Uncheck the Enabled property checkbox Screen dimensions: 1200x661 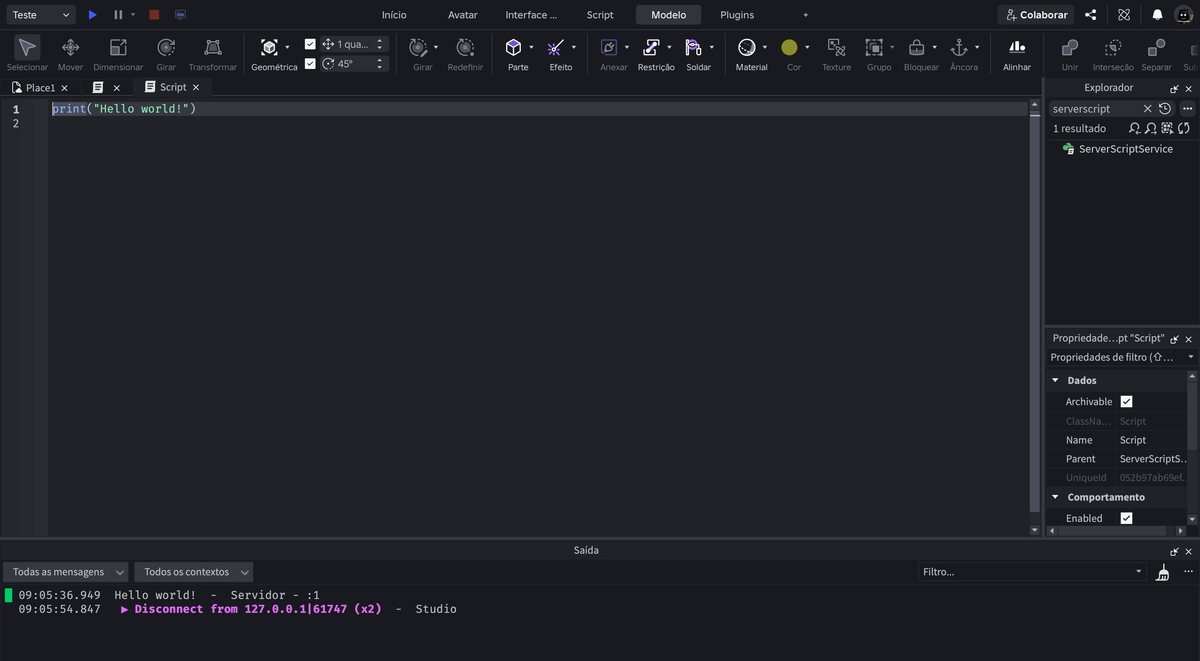pyautogui.click(x=1126, y=518)
